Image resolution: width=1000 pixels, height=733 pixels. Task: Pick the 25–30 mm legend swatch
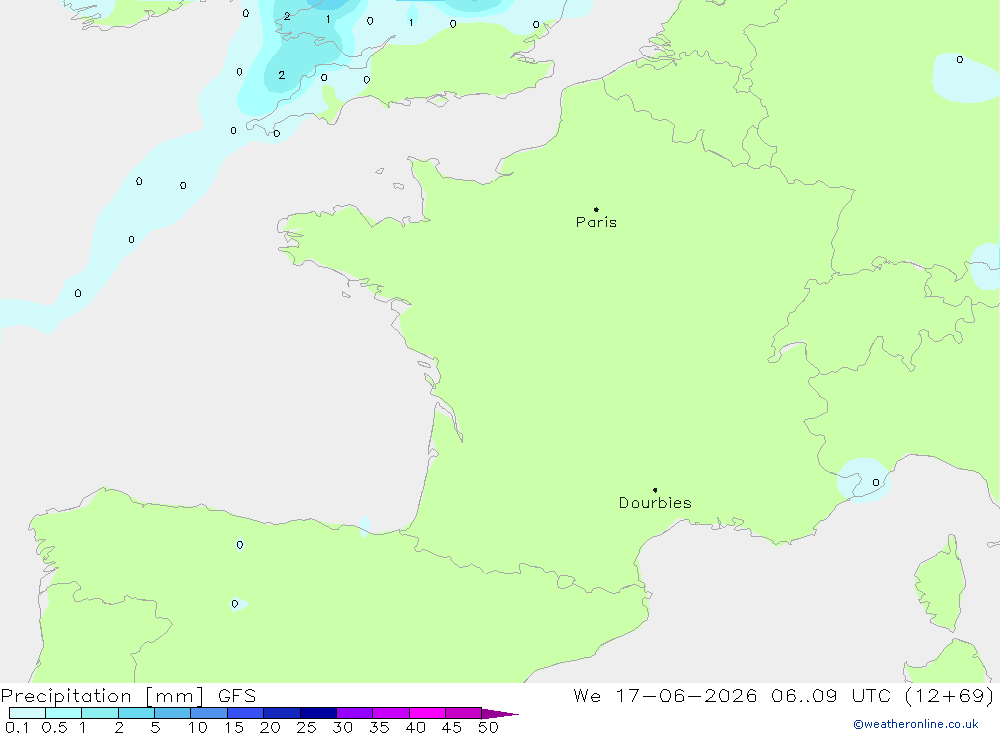pos(318,713)
